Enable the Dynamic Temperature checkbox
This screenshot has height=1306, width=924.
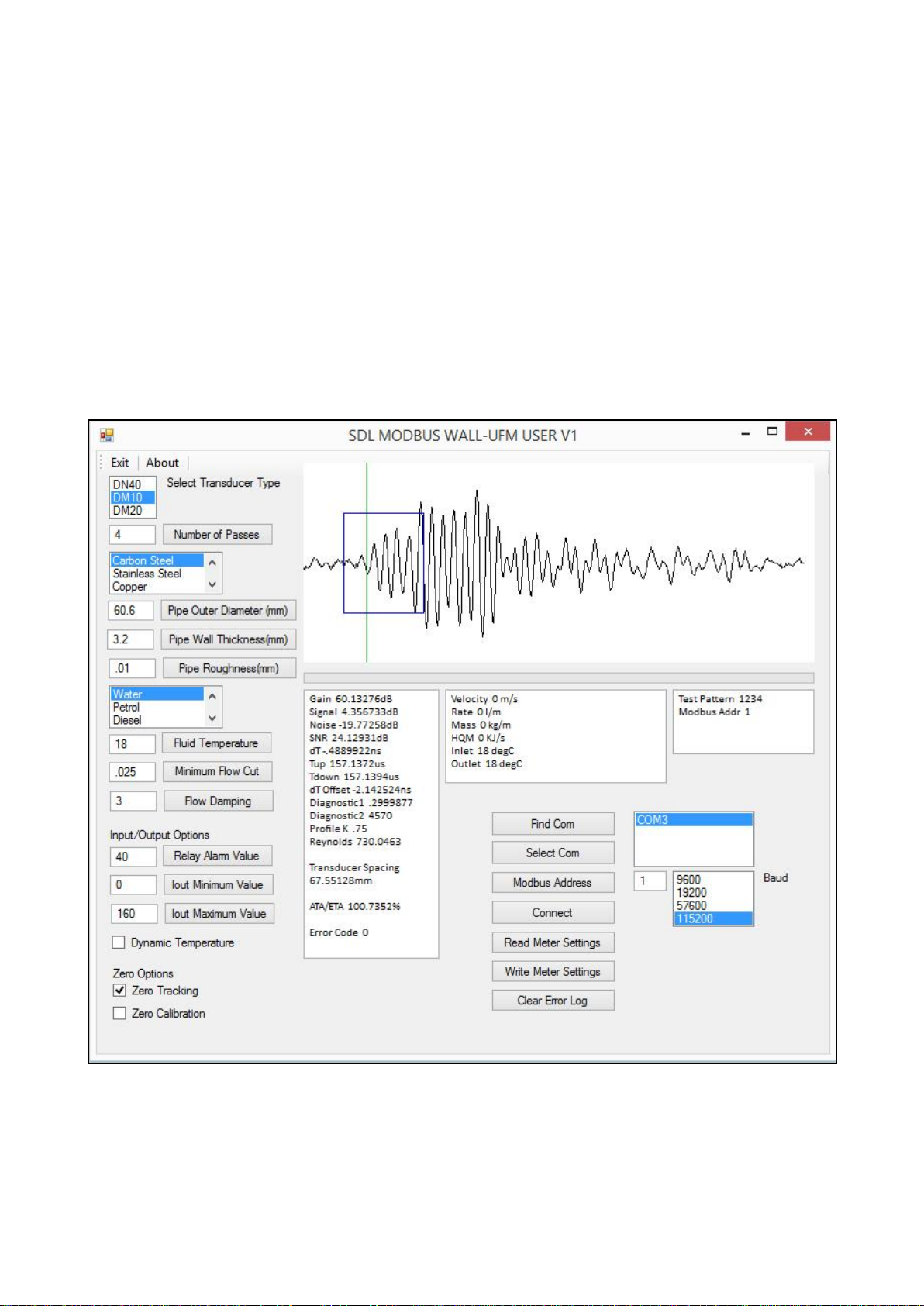[119, 942]
